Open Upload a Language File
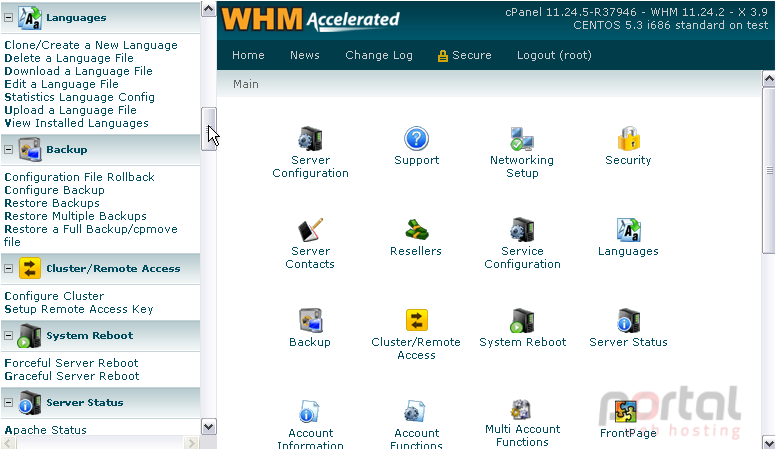Screen dimensions: 776x450 point(71,110)
